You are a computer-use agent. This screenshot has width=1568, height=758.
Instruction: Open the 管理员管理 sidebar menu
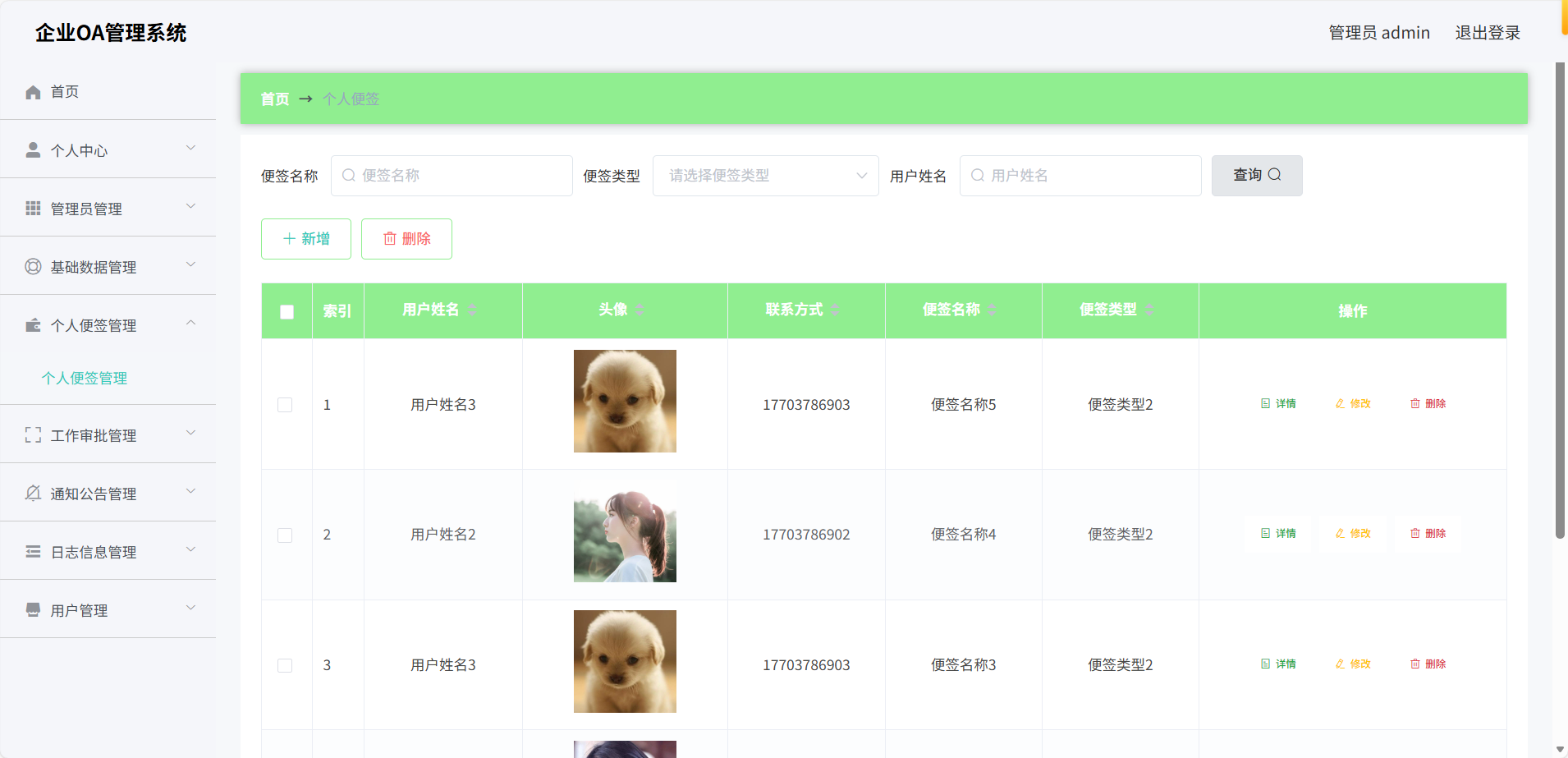108,208
